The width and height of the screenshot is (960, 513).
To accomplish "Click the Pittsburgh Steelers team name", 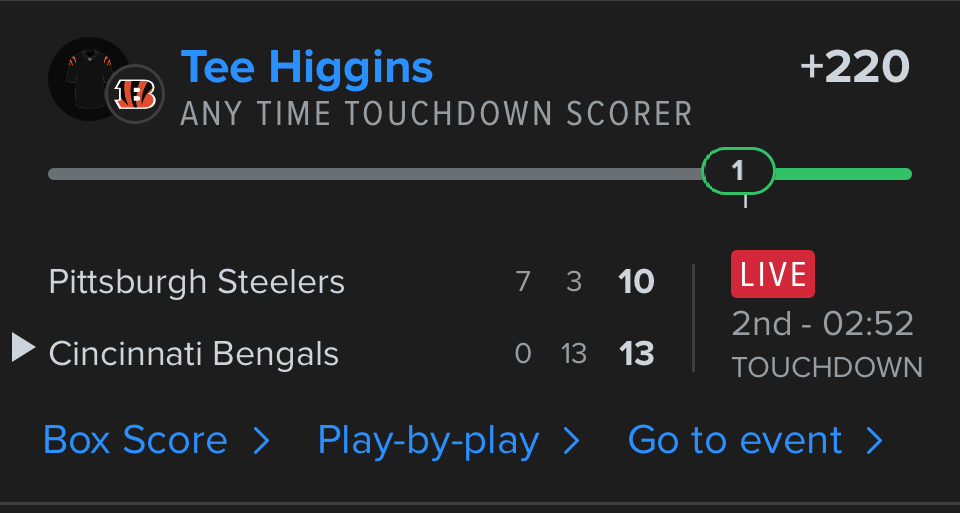I will pyautogui.click(x=197, y=282).
